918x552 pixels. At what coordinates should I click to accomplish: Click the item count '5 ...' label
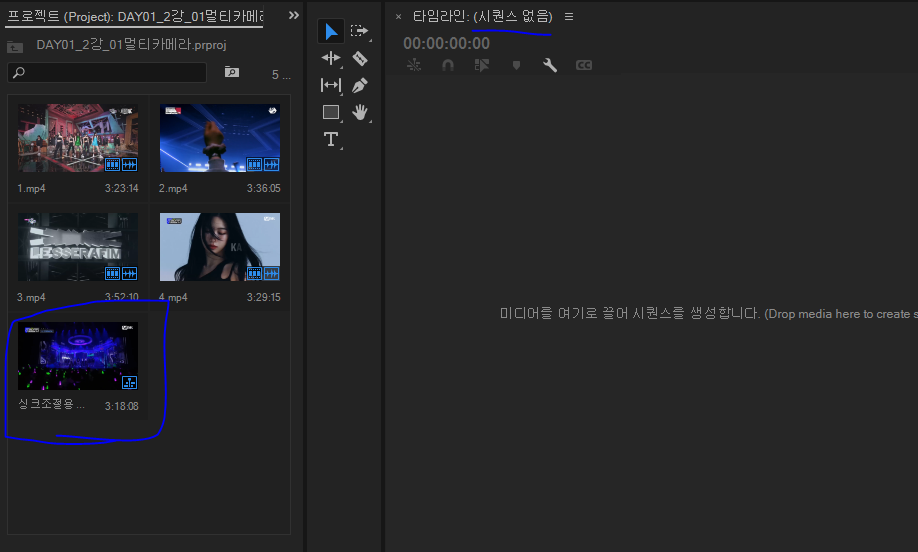point(281,75)
